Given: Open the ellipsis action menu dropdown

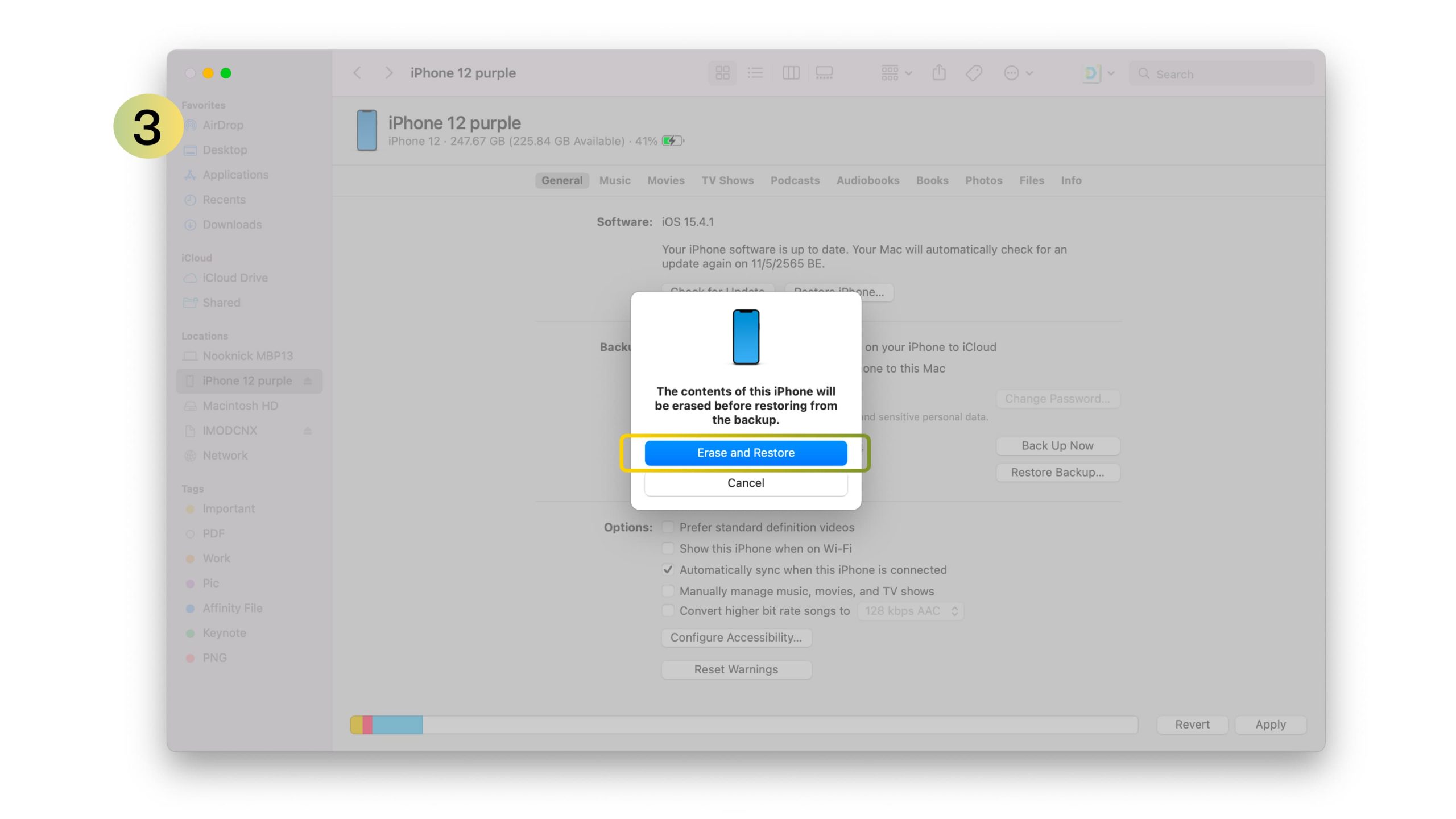Looking at the screenshot, I should (x=1017, y=73).
